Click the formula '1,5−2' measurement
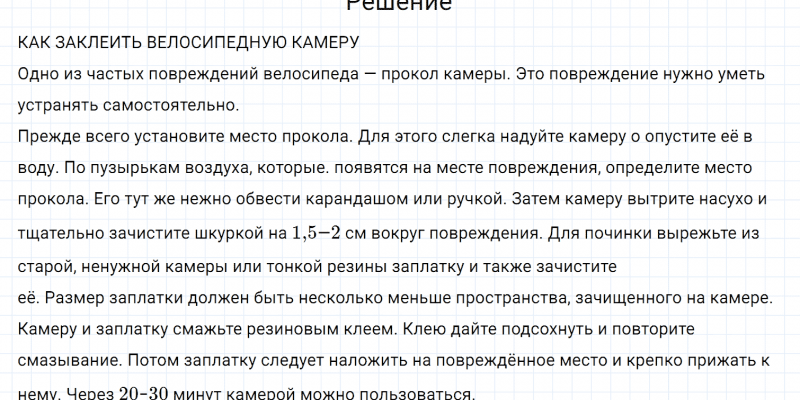This screenshot has width=800, height=400. [320, 234]
